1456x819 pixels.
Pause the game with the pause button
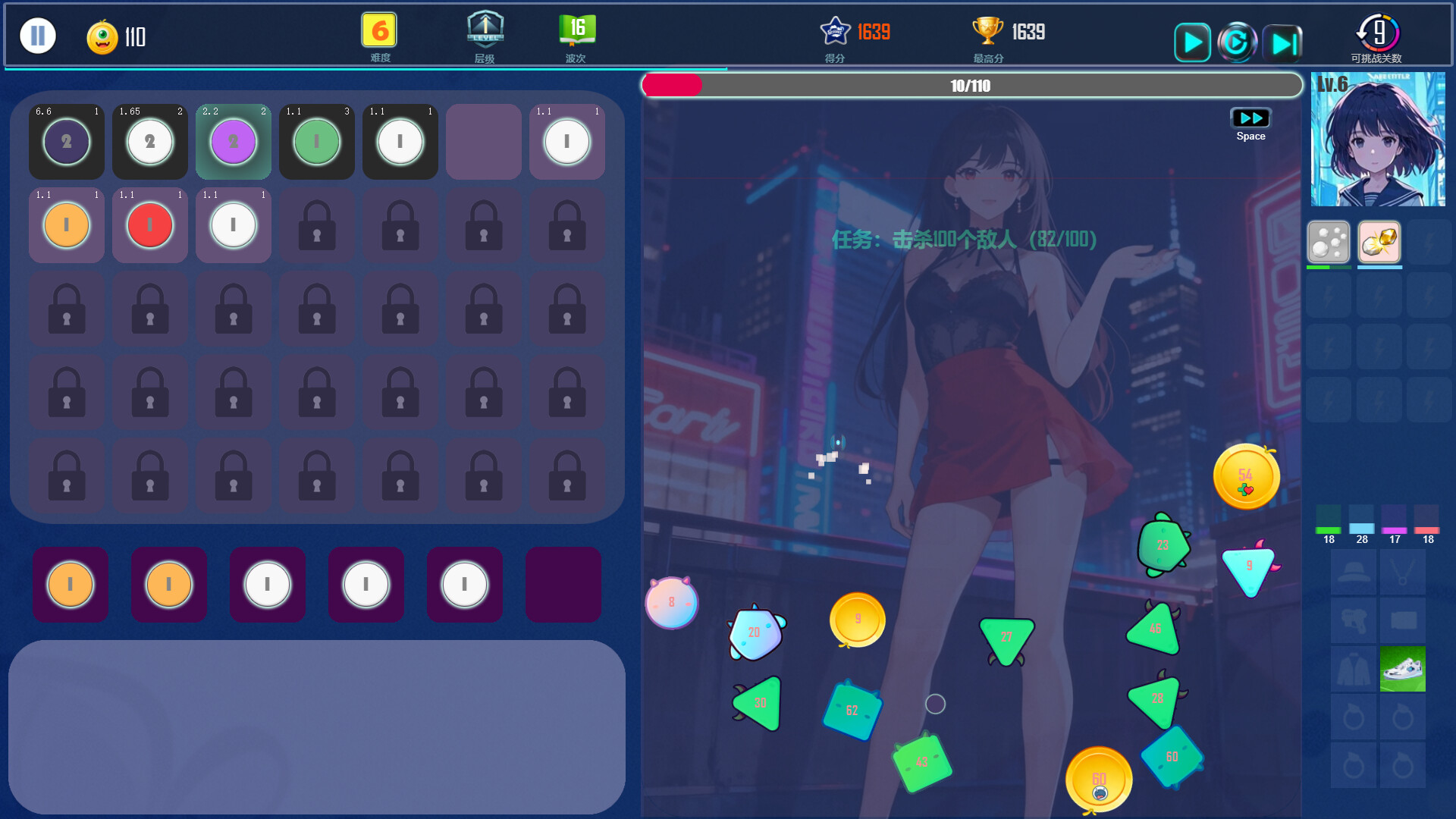(38, 36)
